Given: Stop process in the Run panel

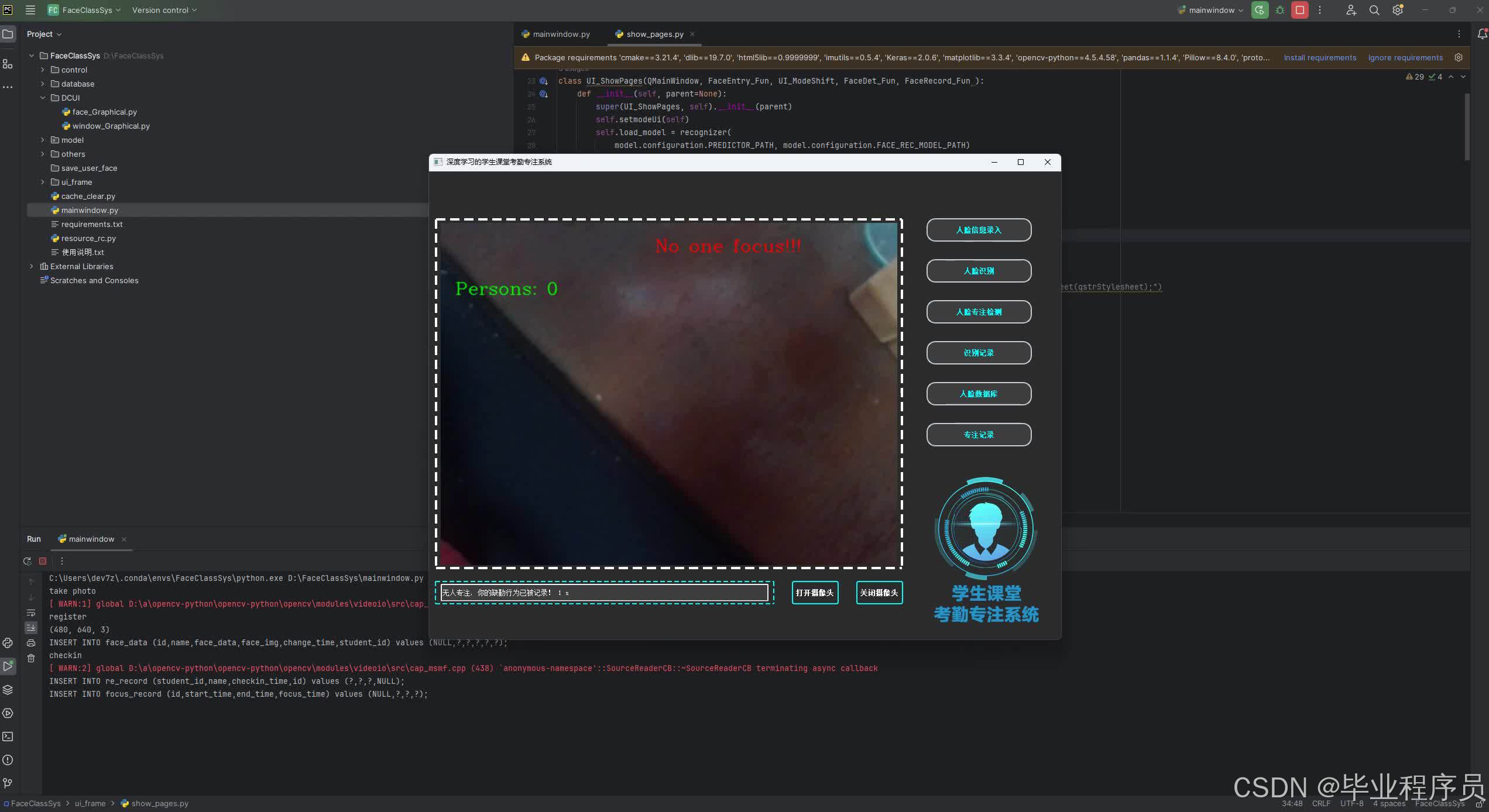Looking at the screenshot, I should point(43,561).
